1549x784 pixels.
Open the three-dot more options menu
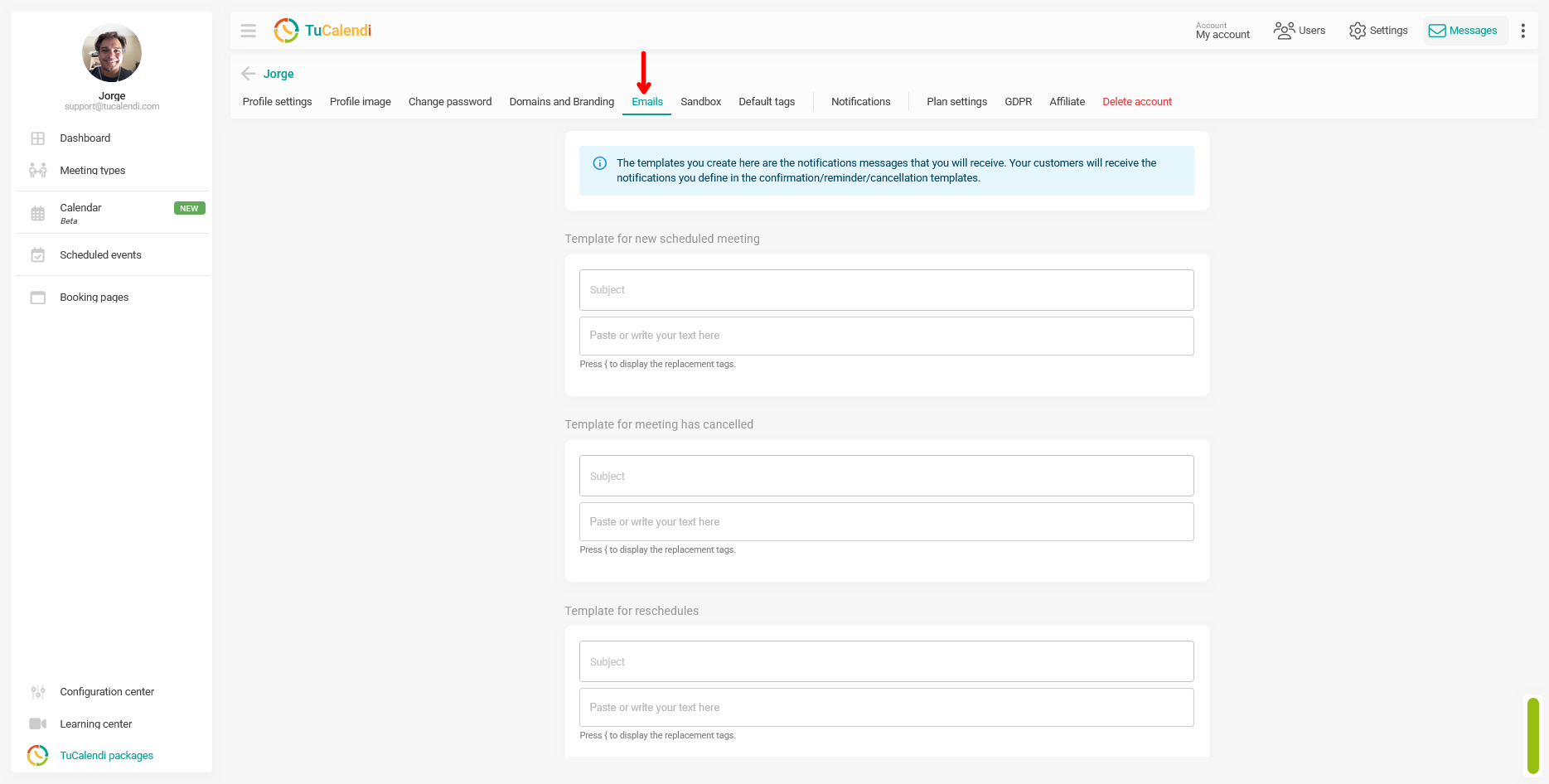(x=1523, y=31)
